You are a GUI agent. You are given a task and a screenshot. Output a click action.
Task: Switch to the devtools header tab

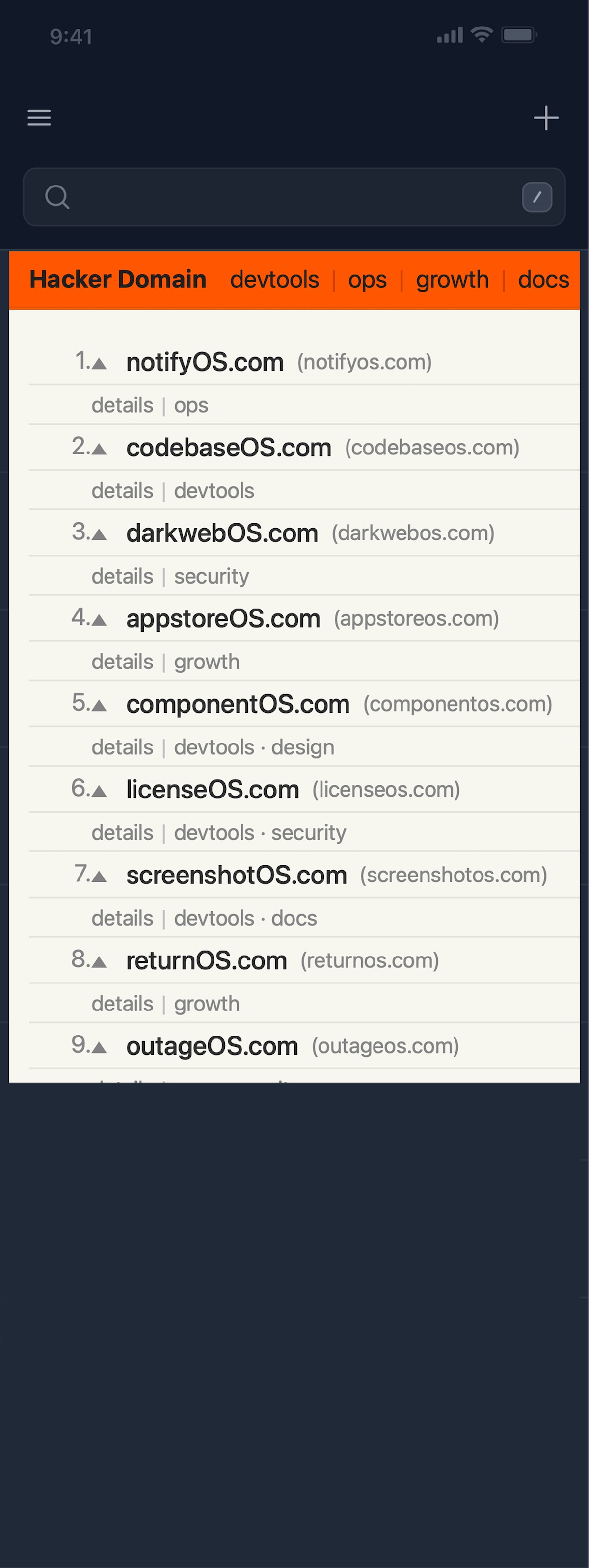[274, 280]
